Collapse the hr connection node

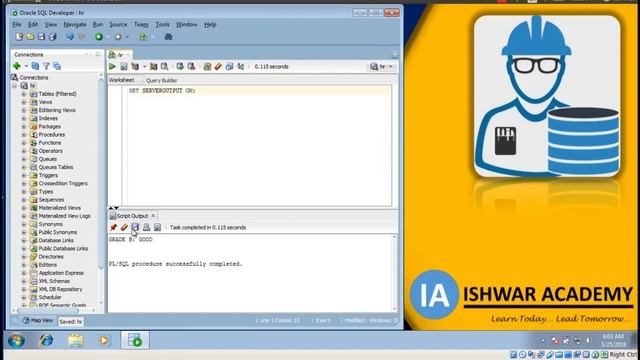15,86
